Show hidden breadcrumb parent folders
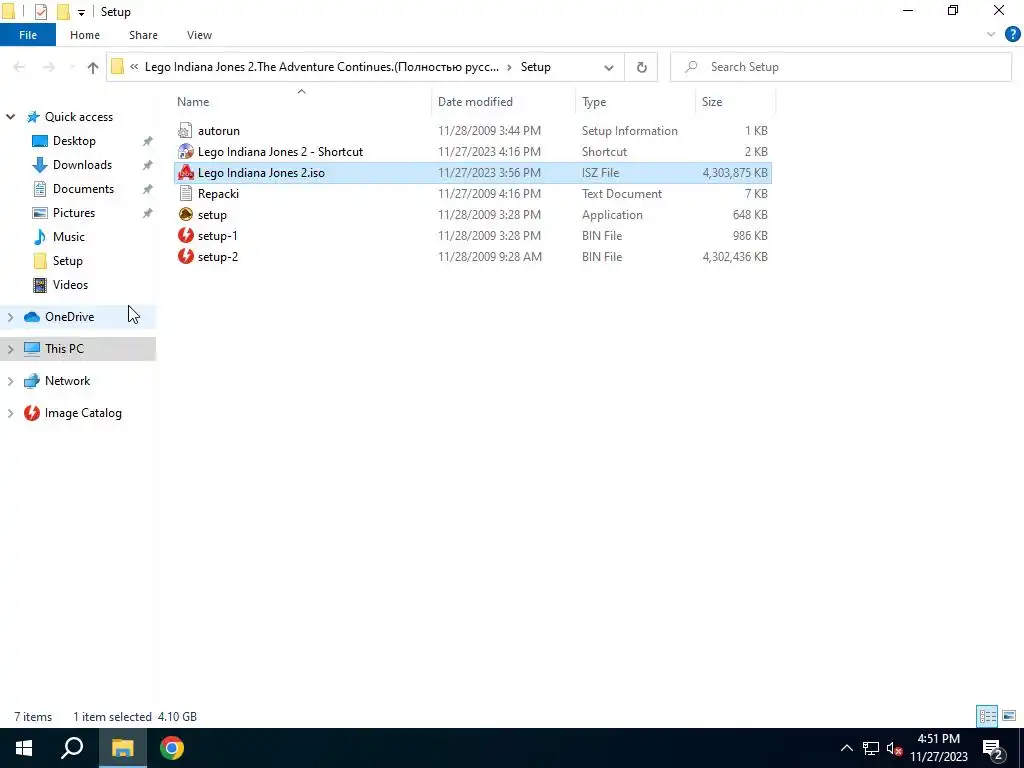The image size is (1024, 768). 134,67
